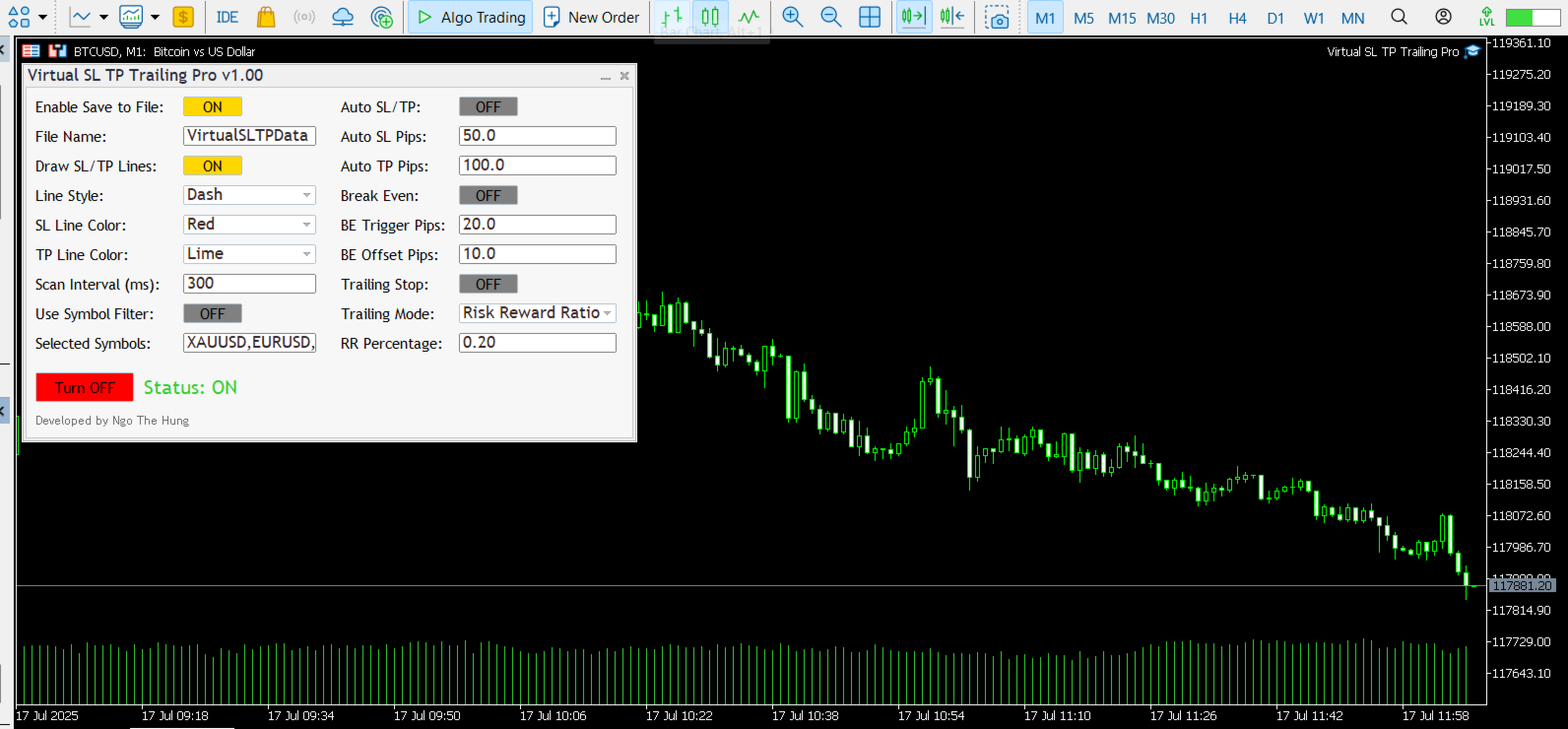Open the TP Line Color dropdown

click(249, 254)
